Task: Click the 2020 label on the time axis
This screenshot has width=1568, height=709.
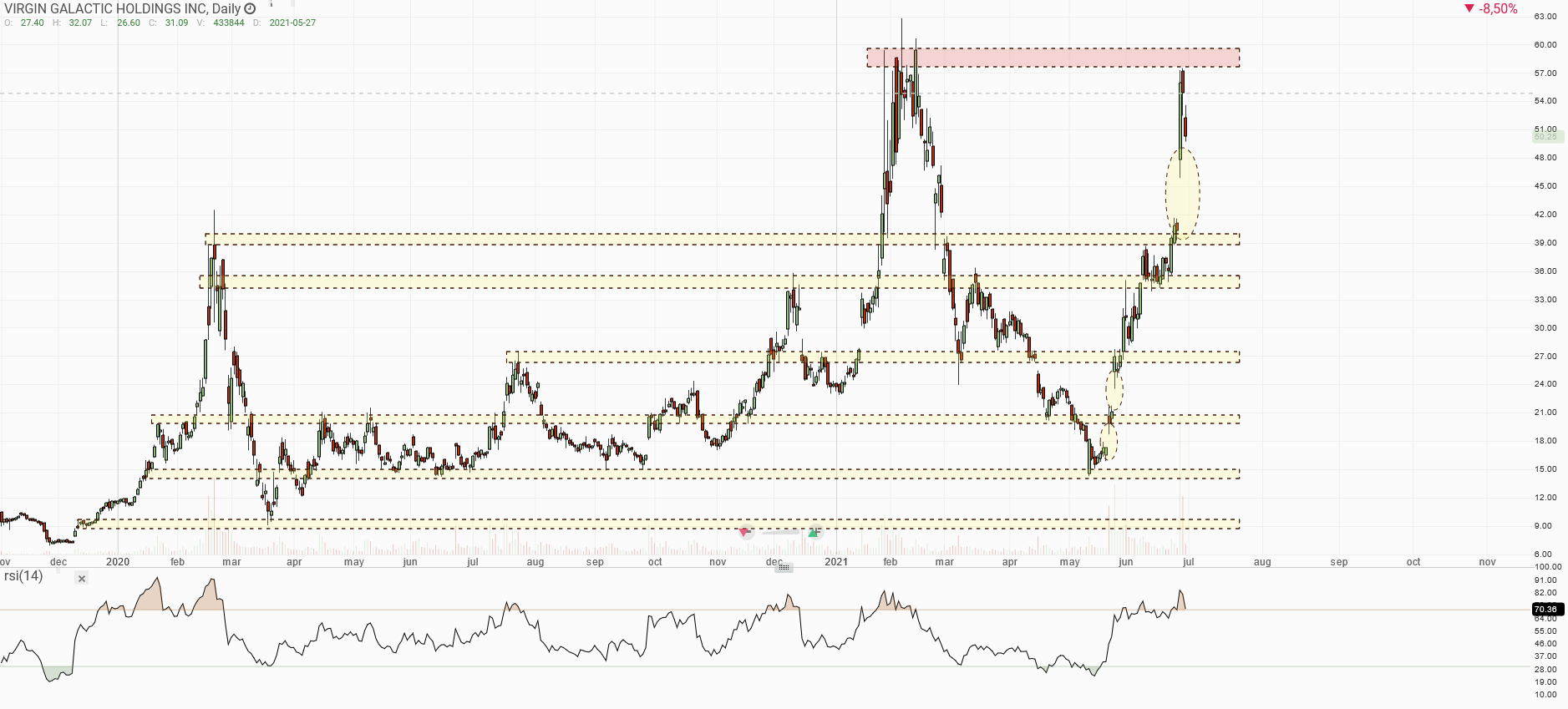Action: point(118,562)
